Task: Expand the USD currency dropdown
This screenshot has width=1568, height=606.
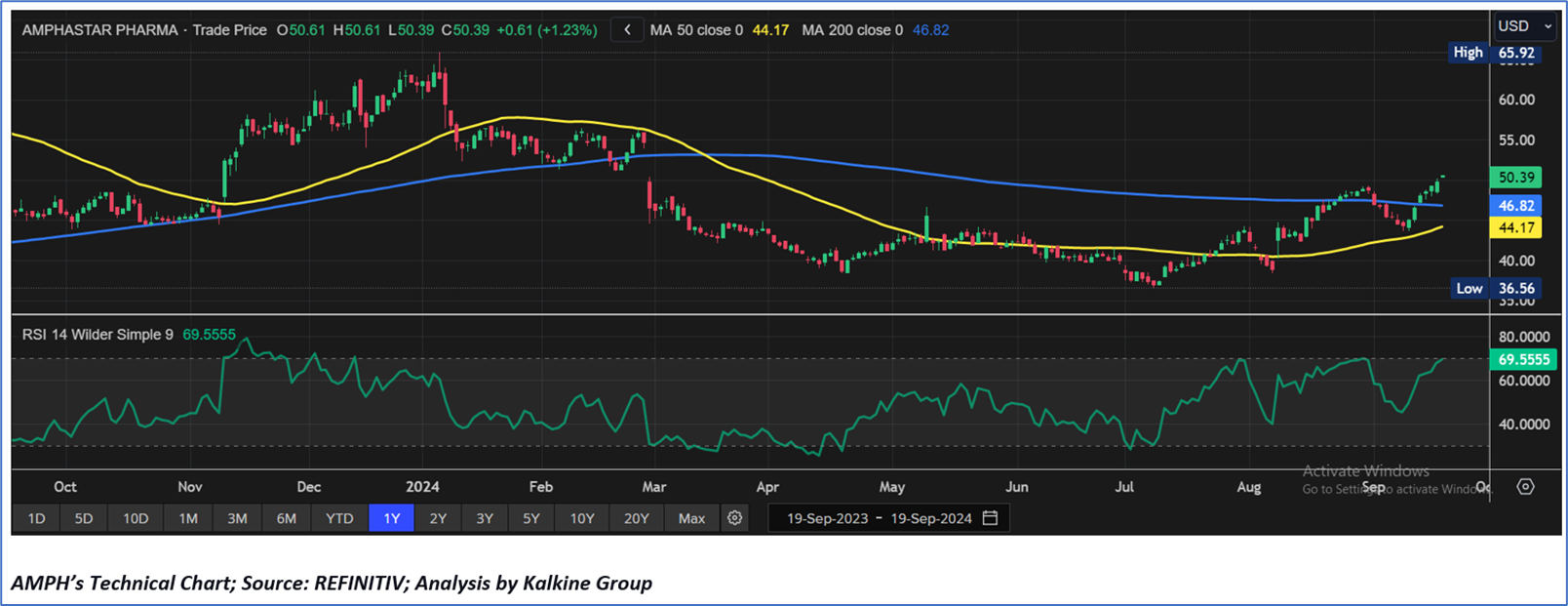Action: (x=1523, y=26)
